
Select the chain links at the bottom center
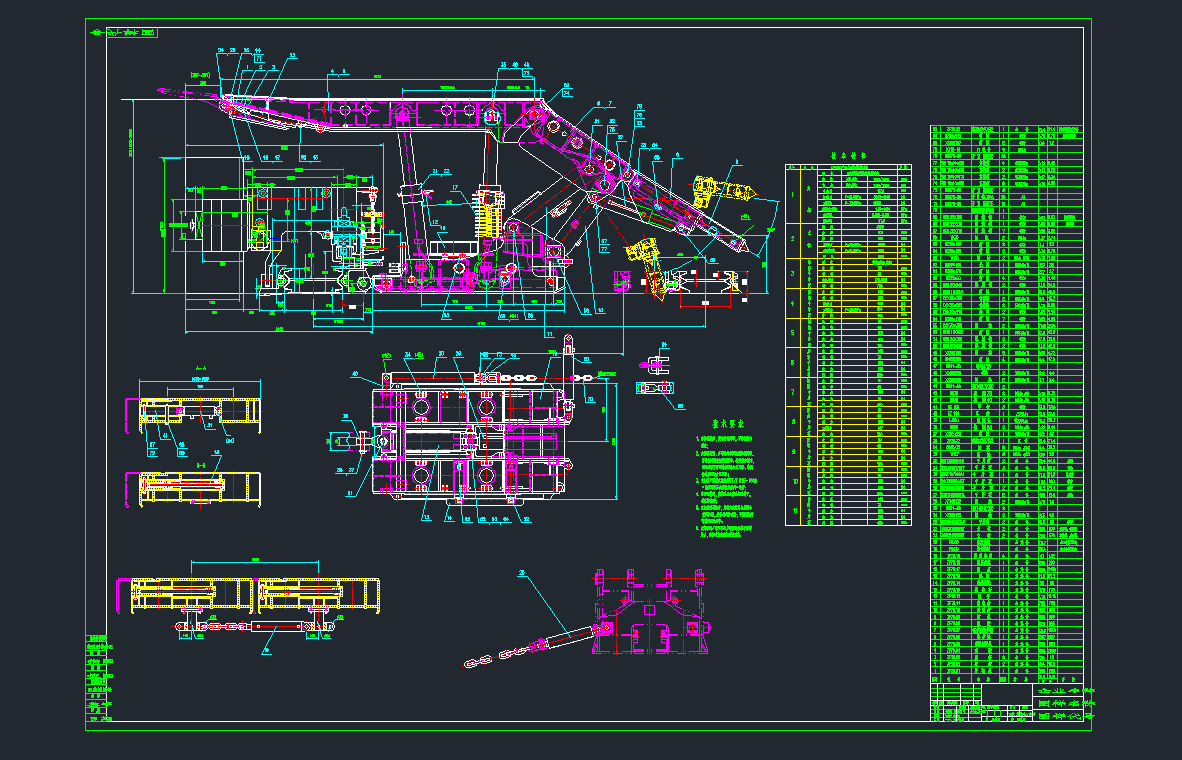(x=498, y=657)
